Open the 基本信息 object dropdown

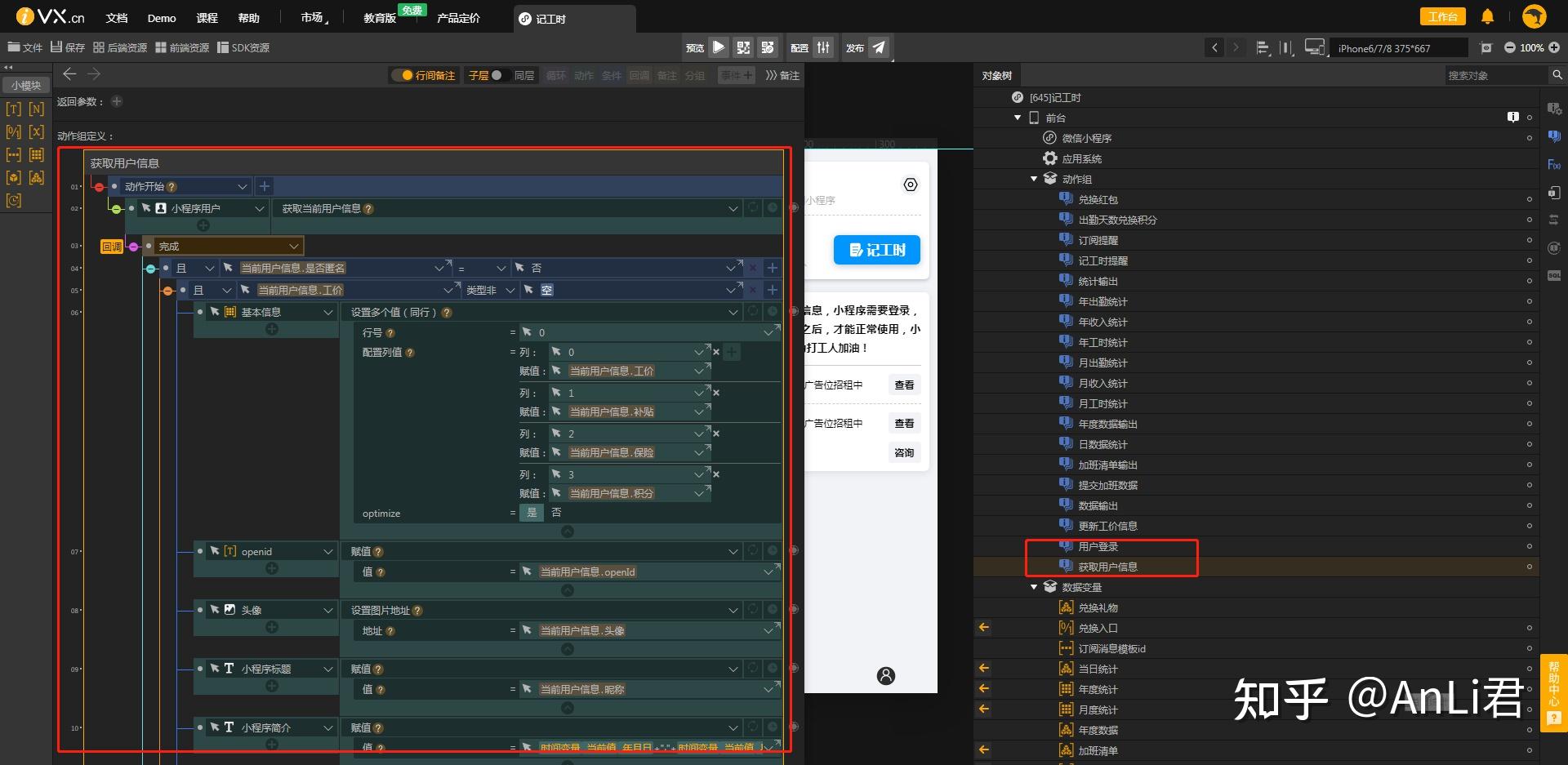tap(328, 313)
